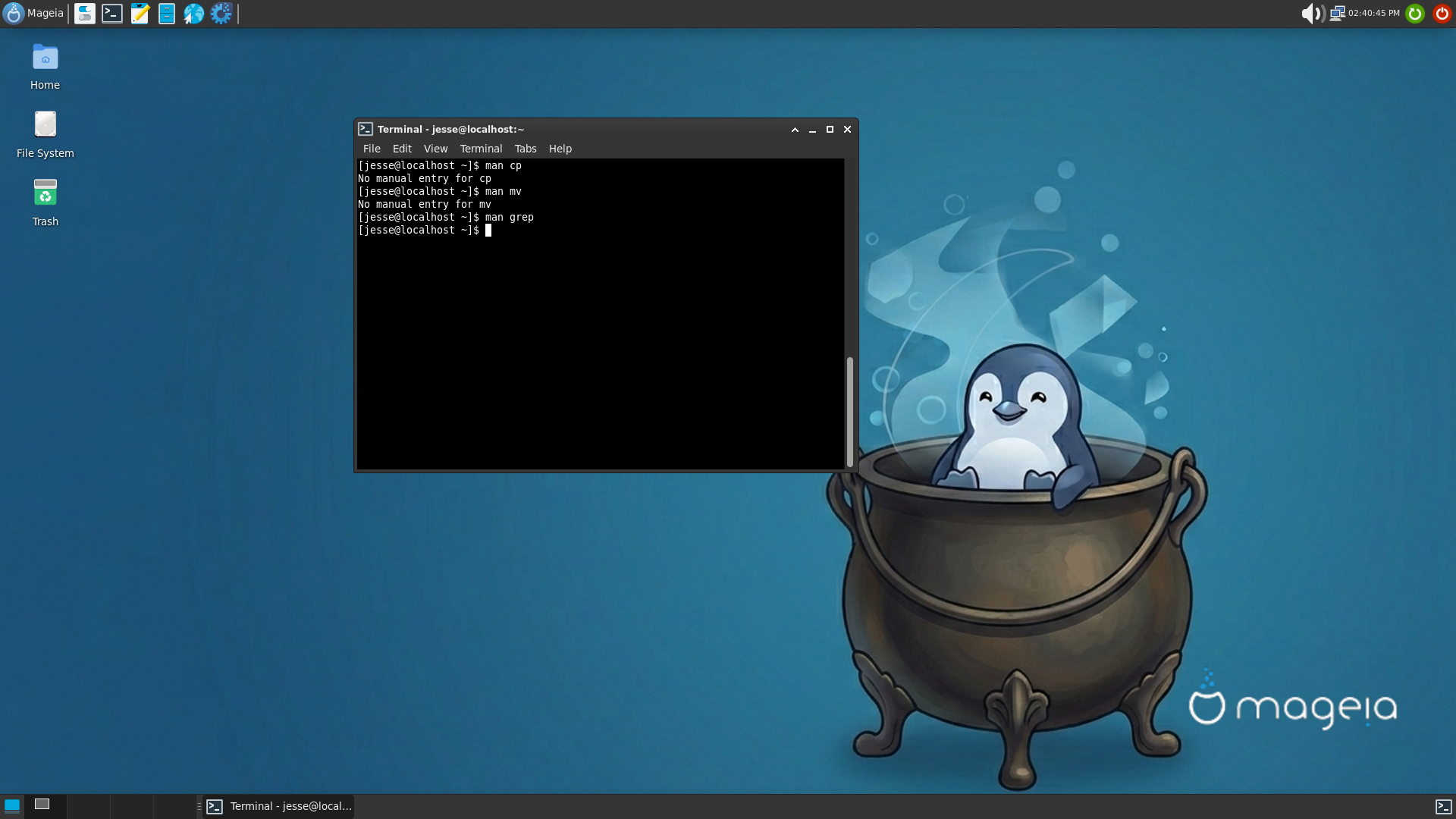Open the Mageia applications menu
This screenshot has height=819, width=1456.
[x=34, y=13]
